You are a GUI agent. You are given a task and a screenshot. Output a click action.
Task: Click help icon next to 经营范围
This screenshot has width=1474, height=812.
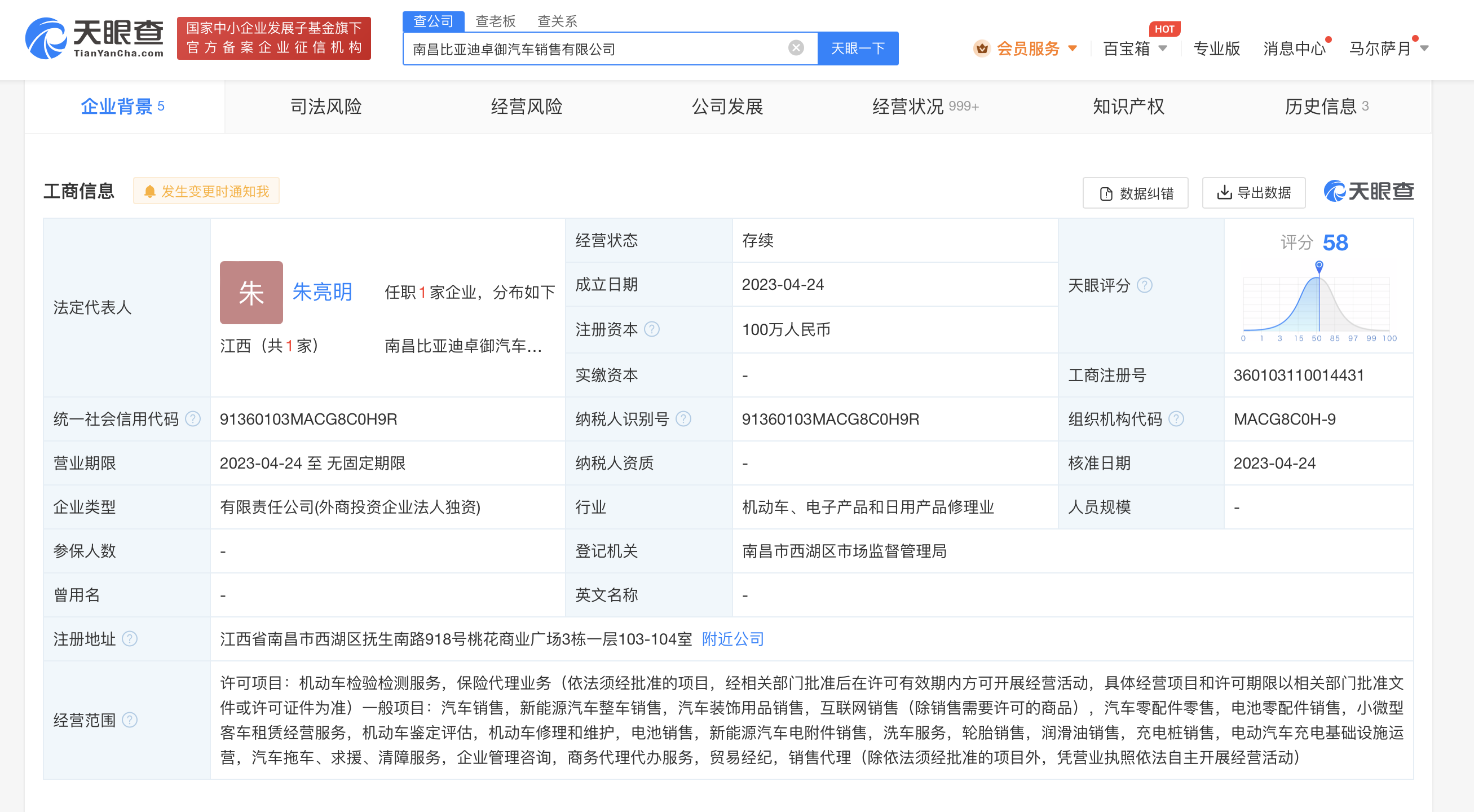(x=130, y=720)
